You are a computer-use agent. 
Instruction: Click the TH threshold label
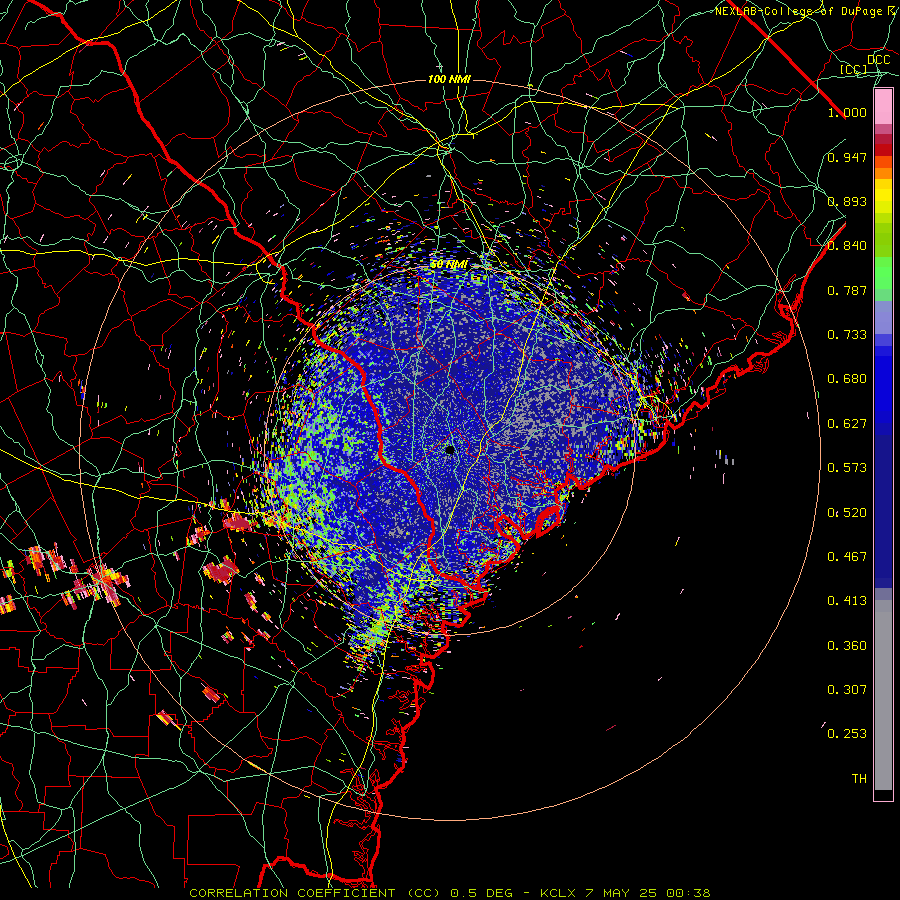point(859,779)
